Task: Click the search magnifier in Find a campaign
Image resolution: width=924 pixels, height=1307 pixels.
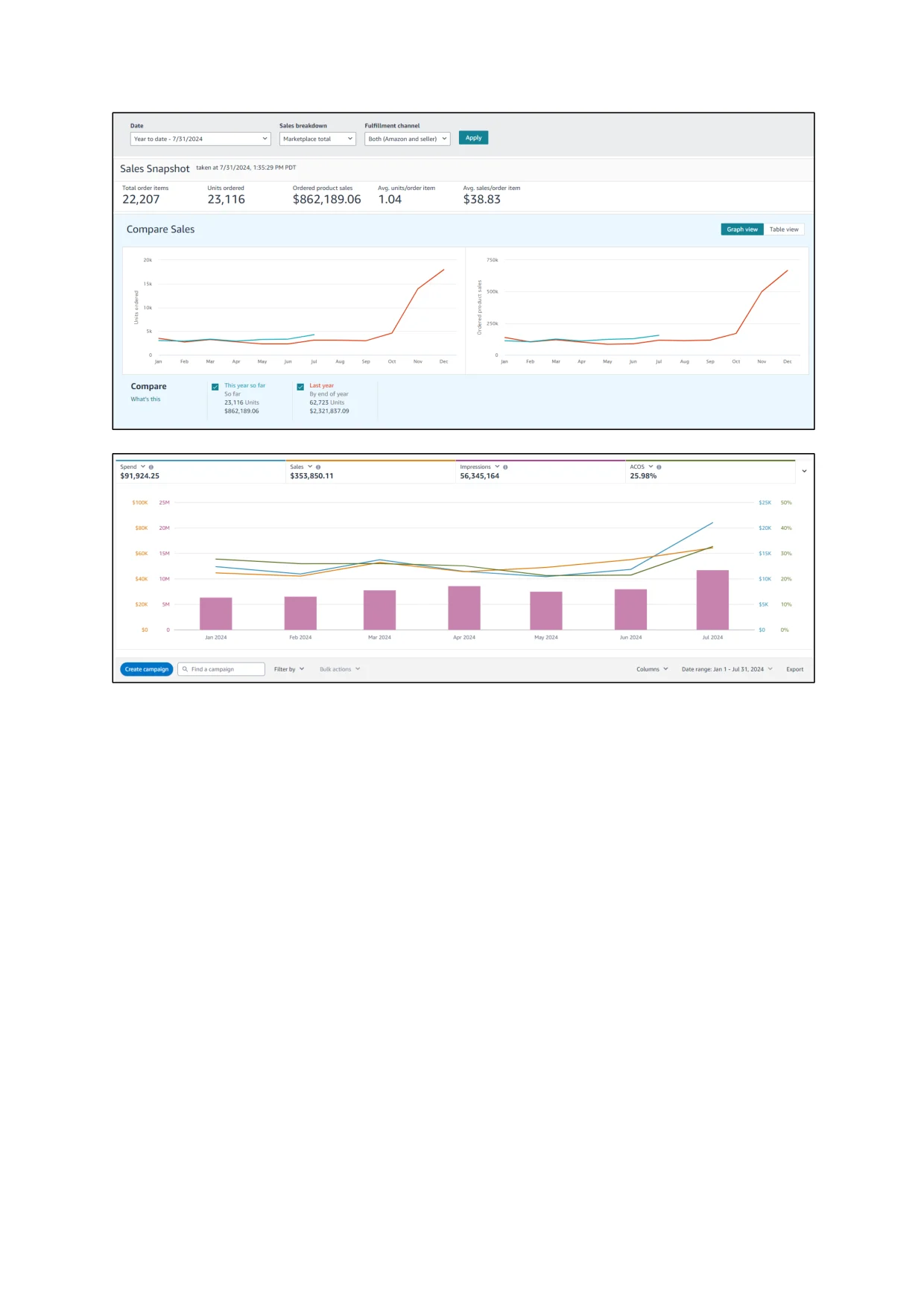Action: [x=185, y=669]
